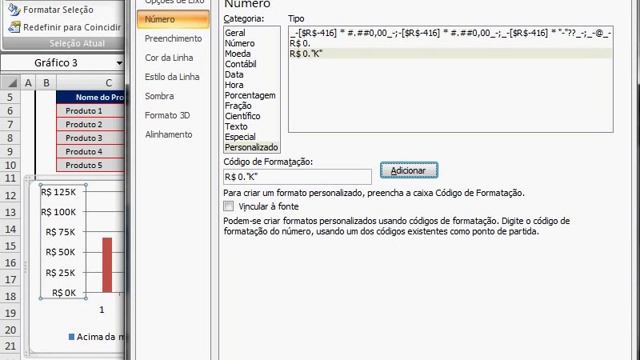
Task: Click the Produto 5 cell
Action: 91,165
